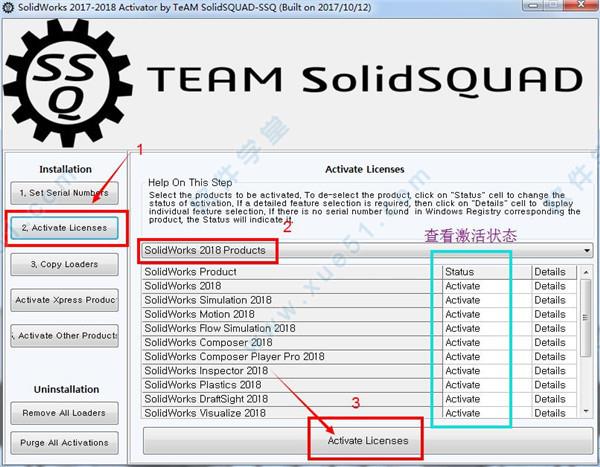Open Details for SolidWorks Composer 2018
Image resolution: width=600 pixels, height=467 pixels.
(x=554, y=343)
